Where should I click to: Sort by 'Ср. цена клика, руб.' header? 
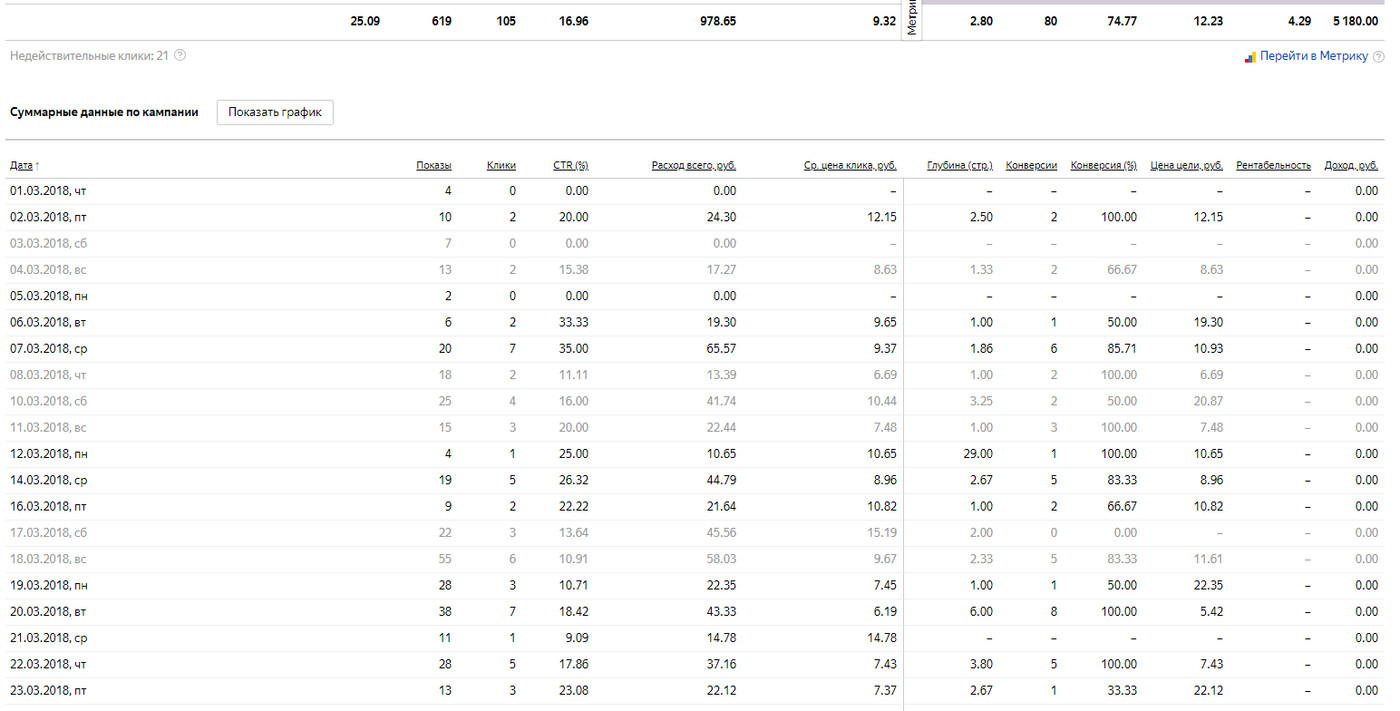850,165
